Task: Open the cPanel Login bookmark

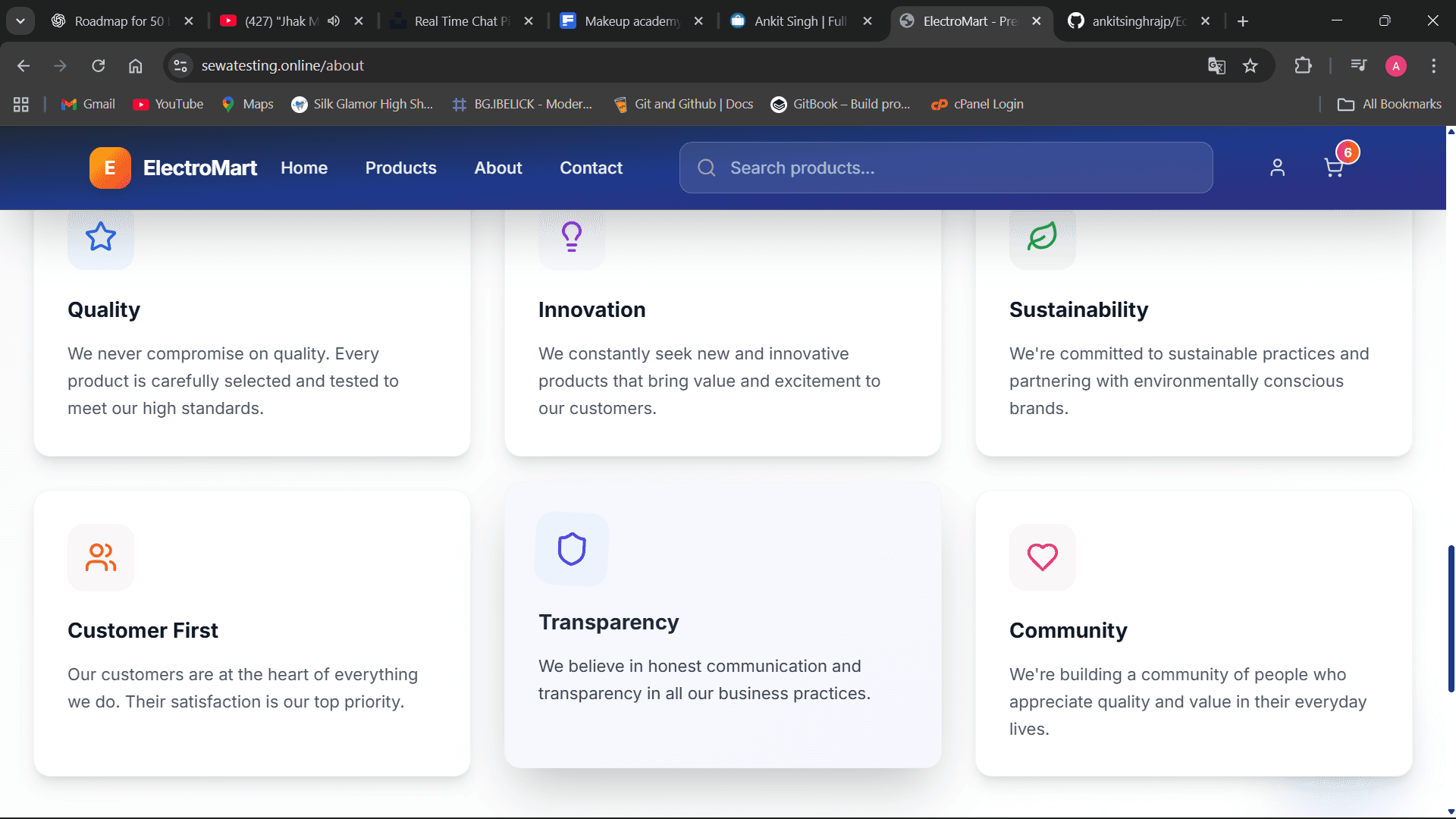Action: (x=977, y=104)
